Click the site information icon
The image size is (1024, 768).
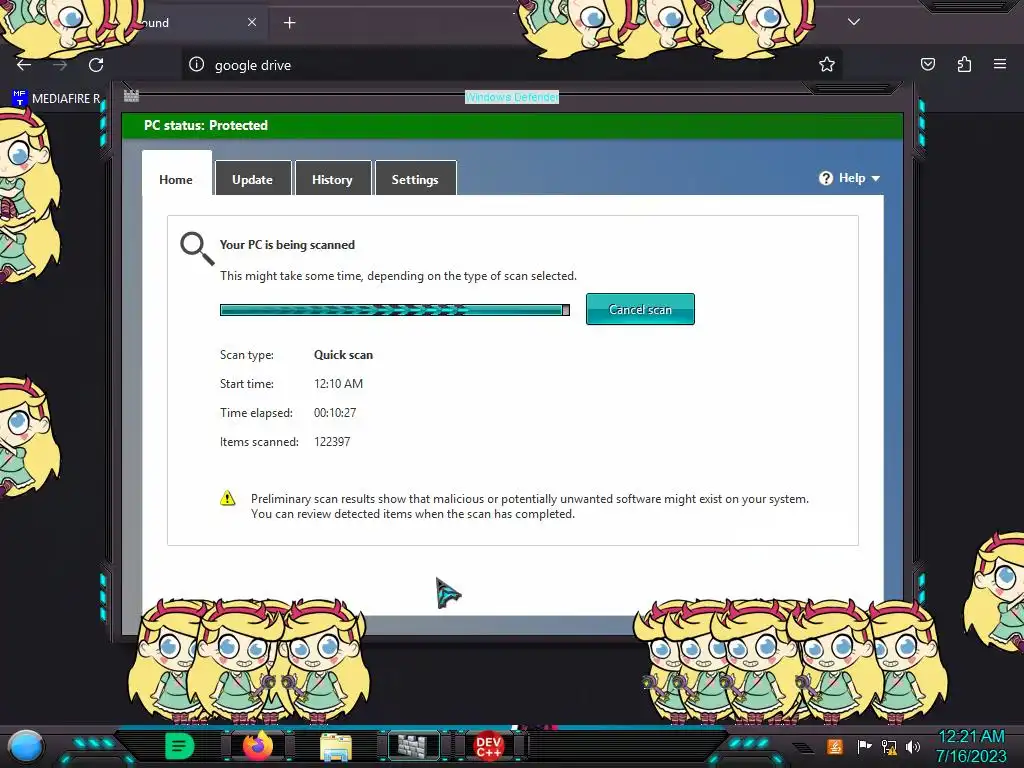coord(197,64)
